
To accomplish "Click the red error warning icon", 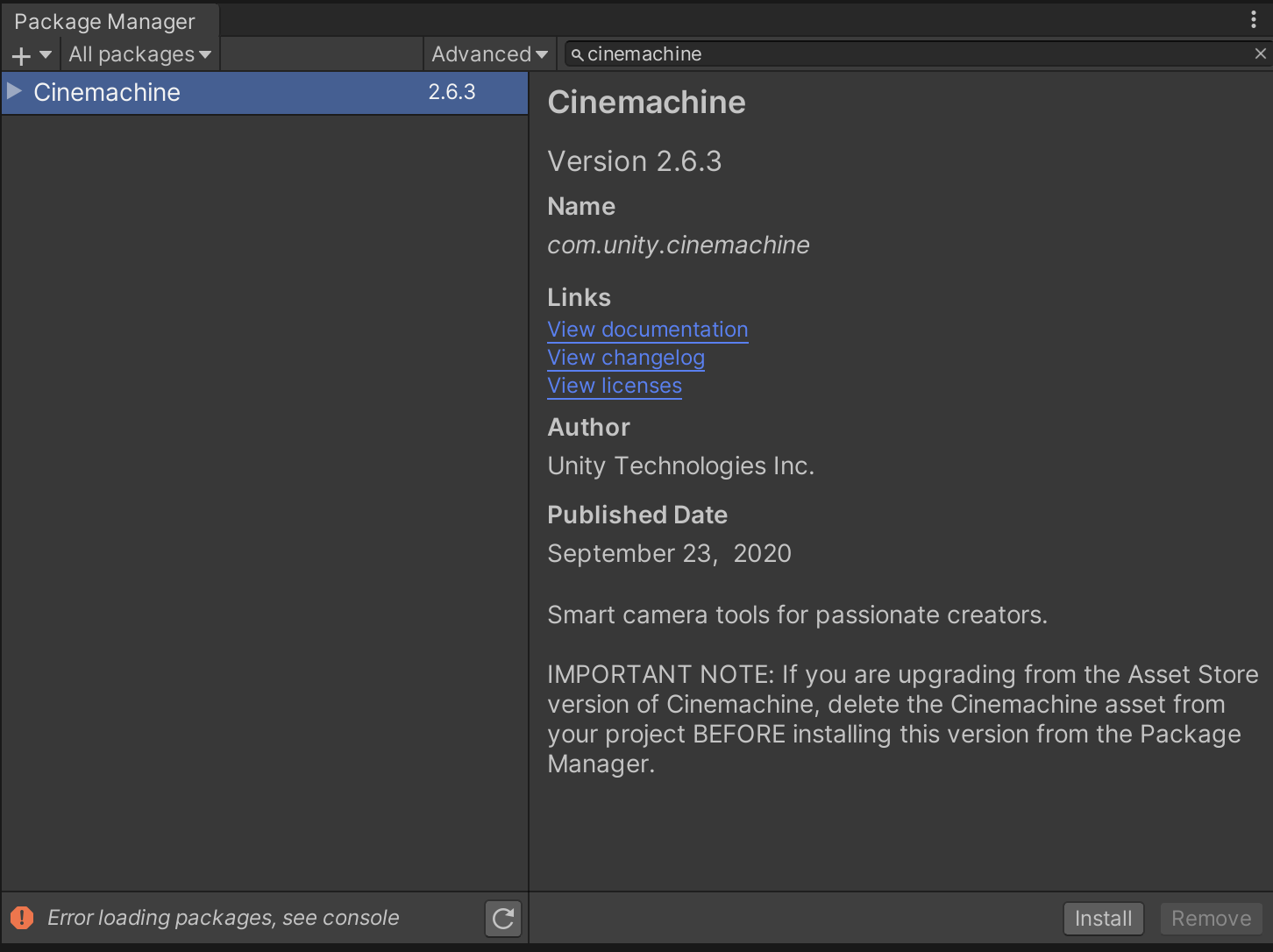I will pyautogui.click(x=22, y=918).
